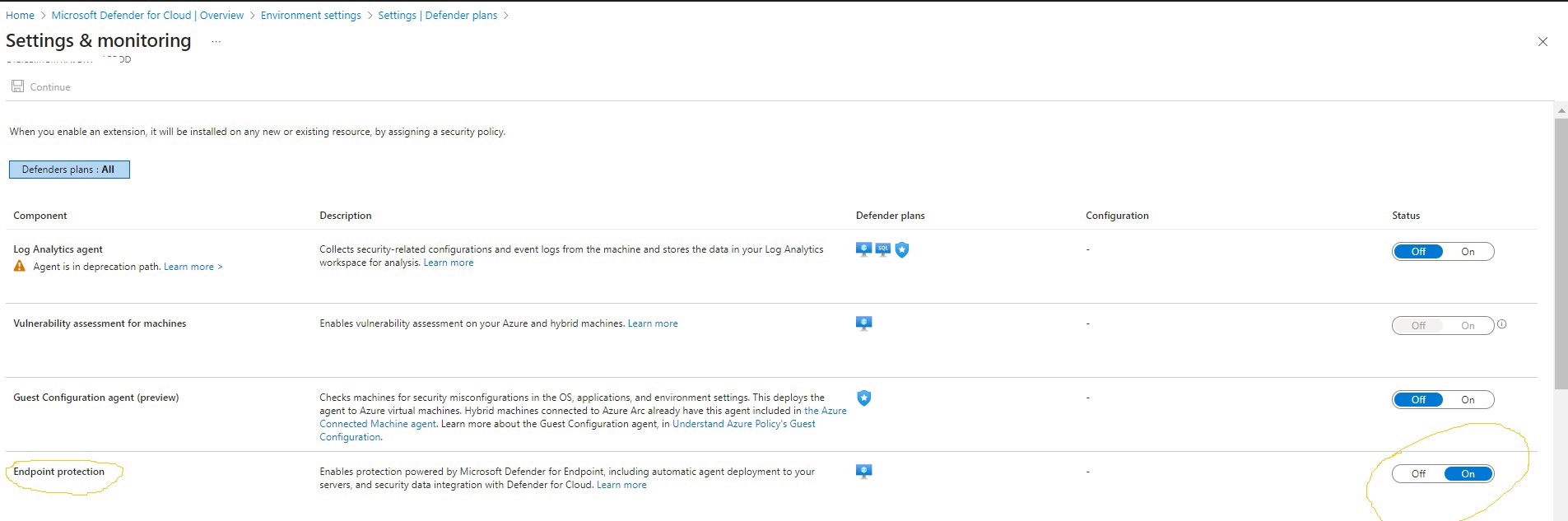
Task: Open Learn more link for Vulnerability assessment
Action: coord(653,323)
